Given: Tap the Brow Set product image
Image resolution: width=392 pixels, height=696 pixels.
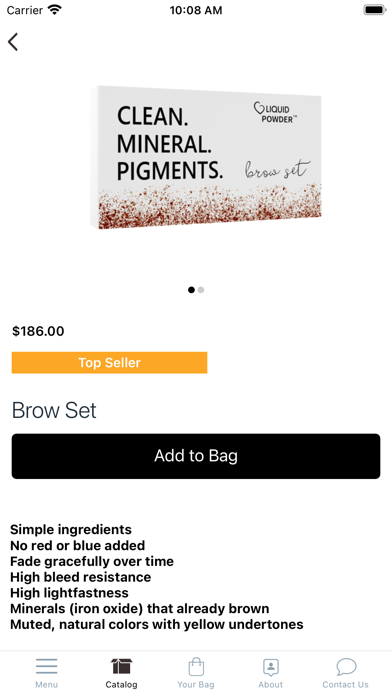Looking at the screenshot, I should (x=206, y=158).
